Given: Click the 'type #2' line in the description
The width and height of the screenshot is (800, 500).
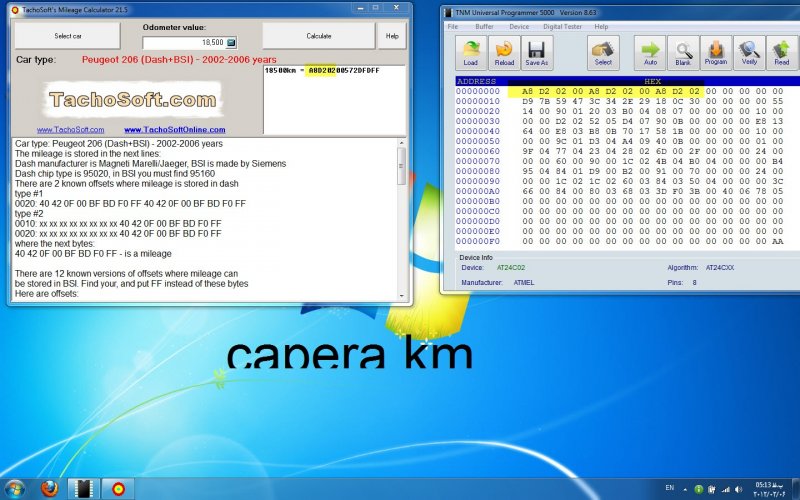Looking at the screenshot, I should [x=29, y=214].
